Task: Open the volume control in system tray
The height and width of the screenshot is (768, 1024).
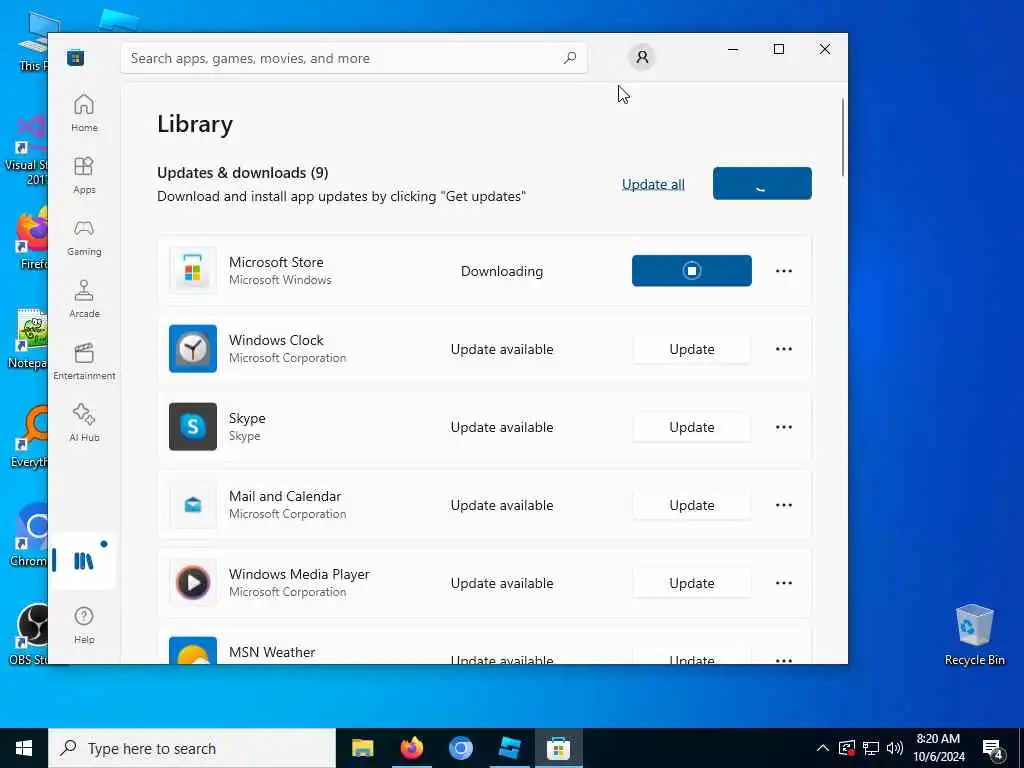Action: tap(895, 748)
